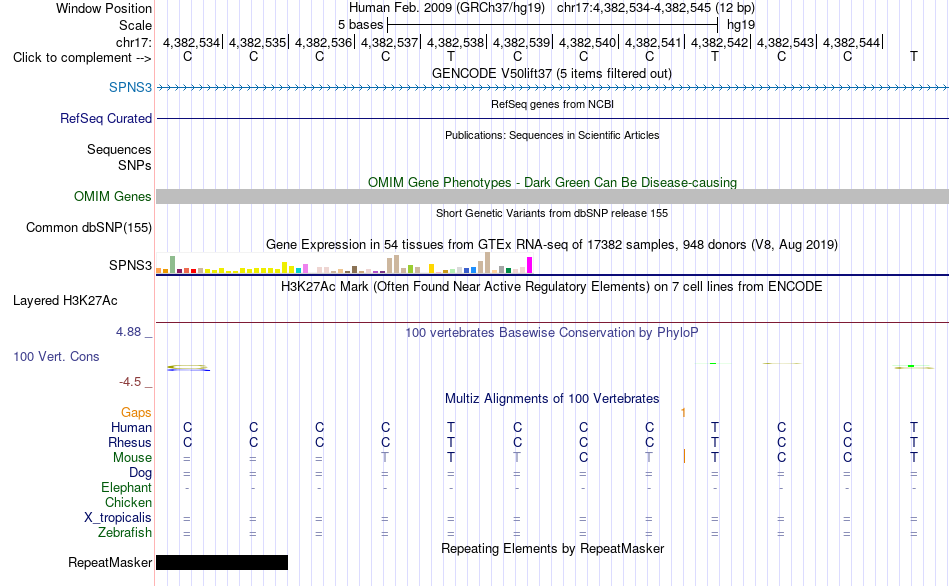This screenshot has width=950, height=586.
Task: Click the orange Gaps row label
Action: coord(136,413)
